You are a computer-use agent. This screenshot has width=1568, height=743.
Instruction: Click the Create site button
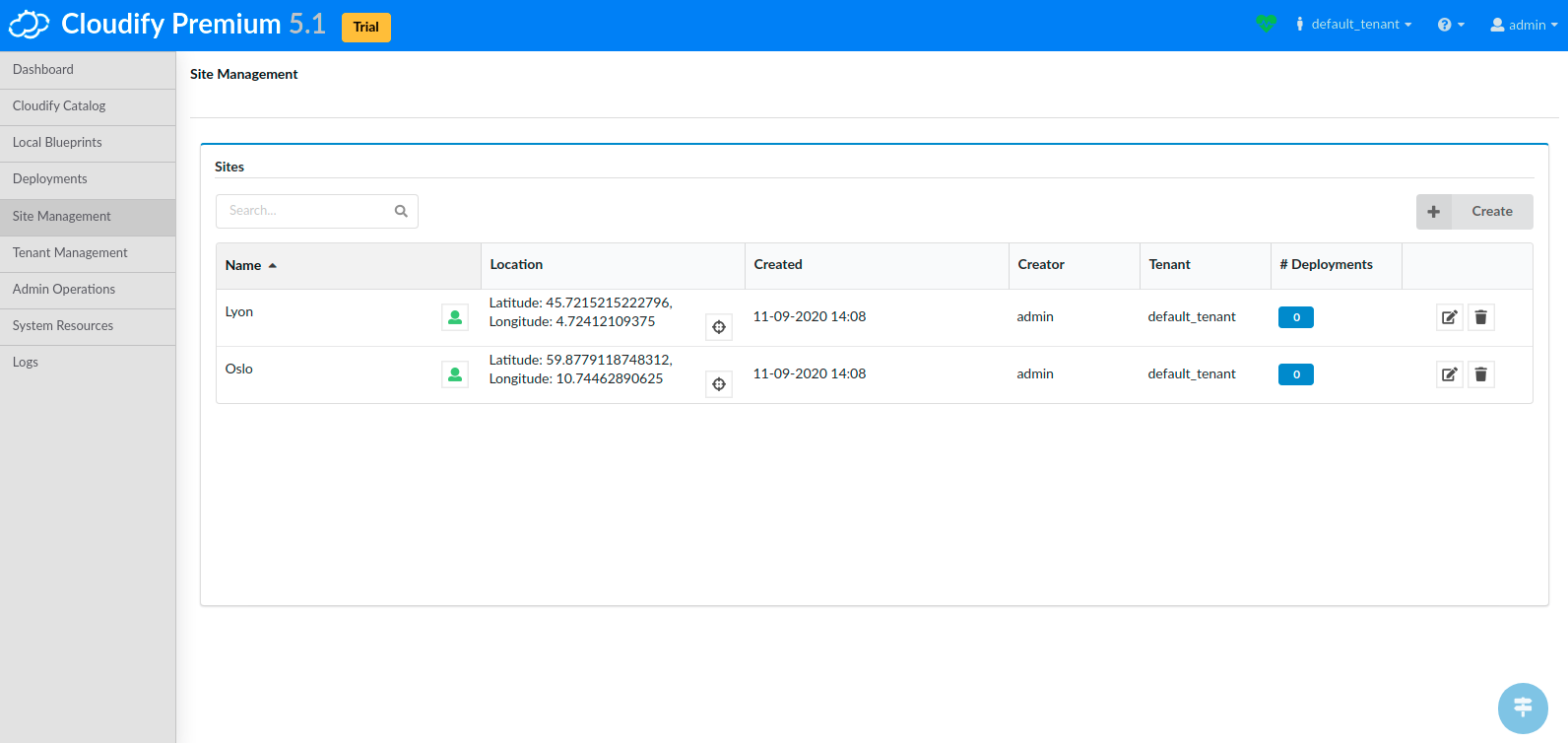click(1474, 212)
